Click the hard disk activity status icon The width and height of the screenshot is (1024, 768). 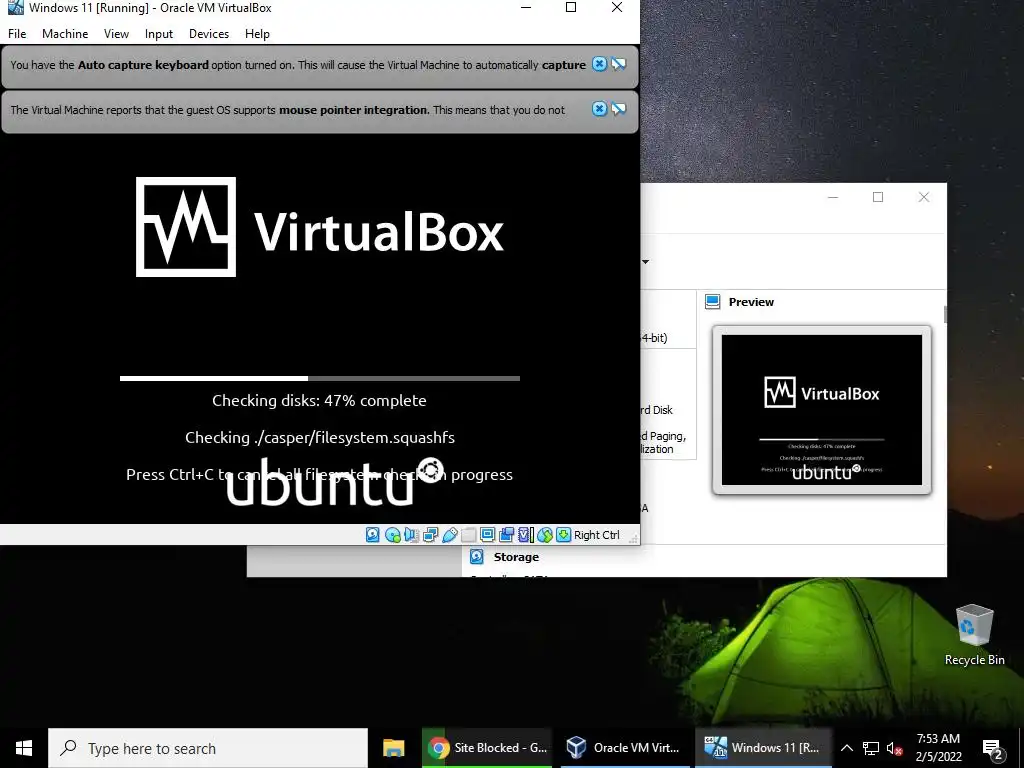click(x=372, y=535)
